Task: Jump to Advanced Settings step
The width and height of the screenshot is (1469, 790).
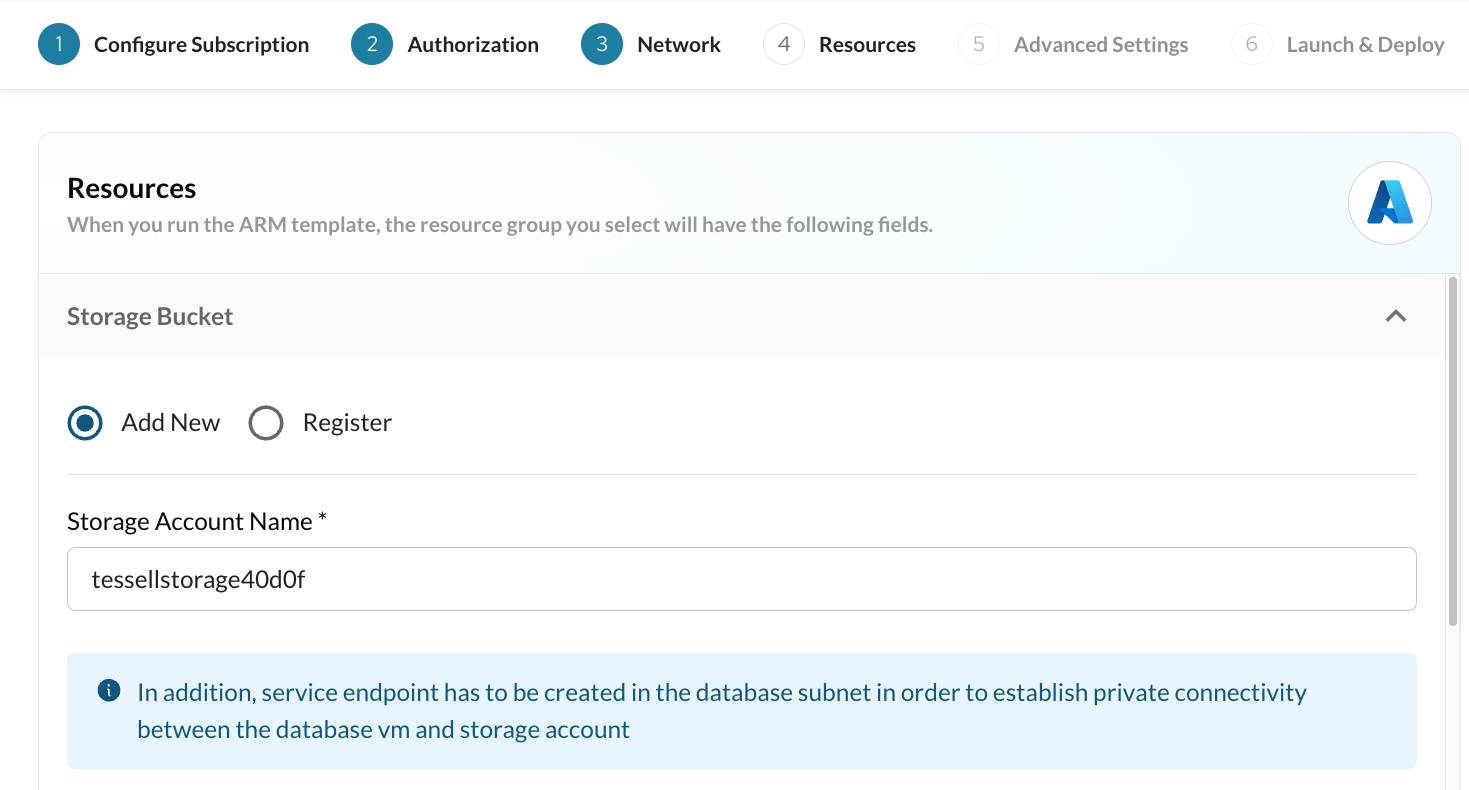Action: pos(1101,45)
